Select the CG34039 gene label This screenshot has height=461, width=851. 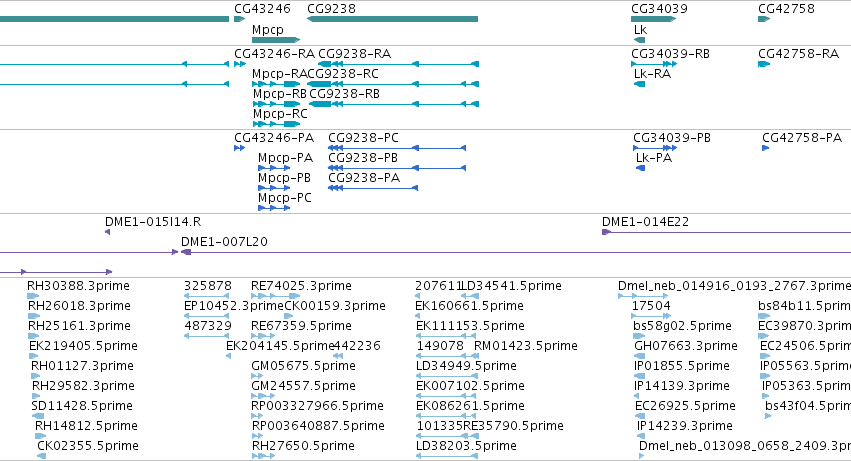click(659, 9)
